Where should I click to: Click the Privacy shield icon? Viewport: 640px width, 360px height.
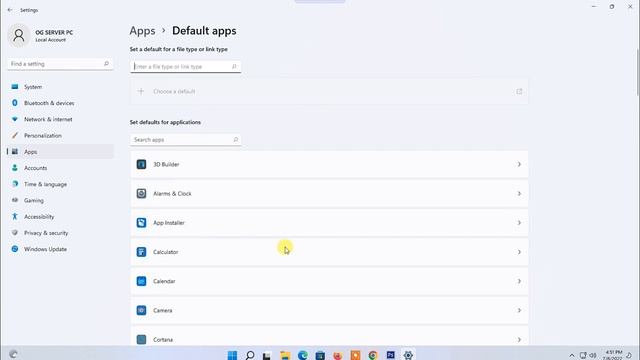point(15,233)
